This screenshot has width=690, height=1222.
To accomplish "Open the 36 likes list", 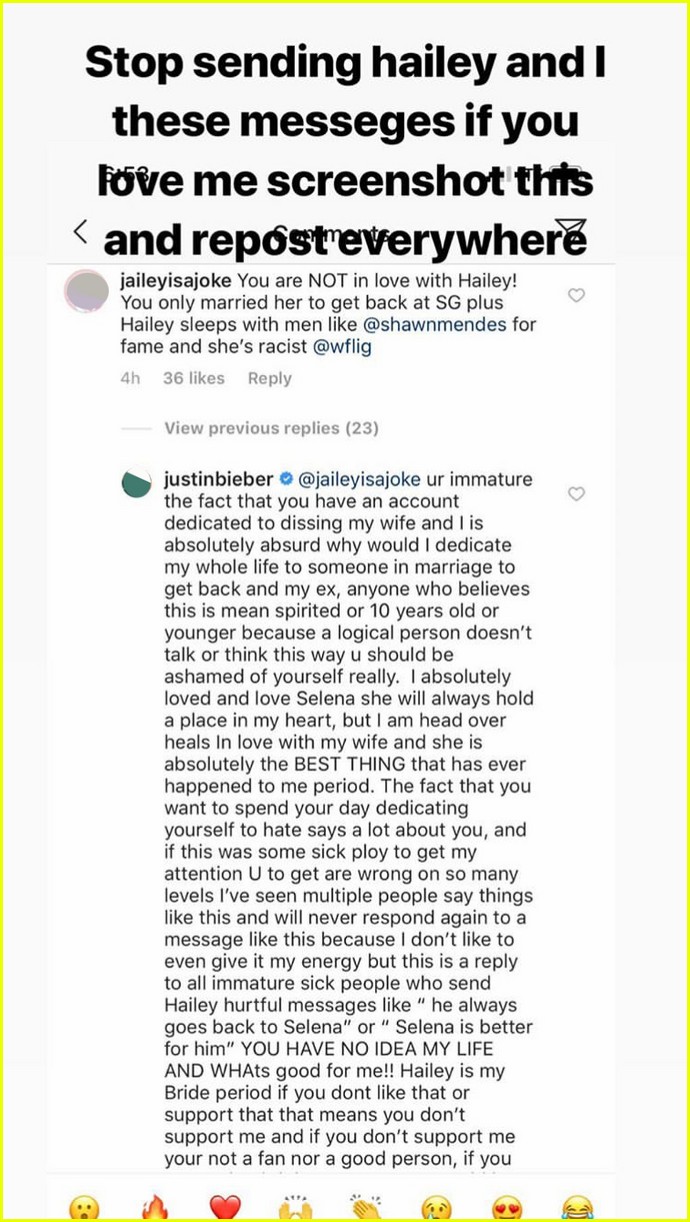I will click(194, 378).
